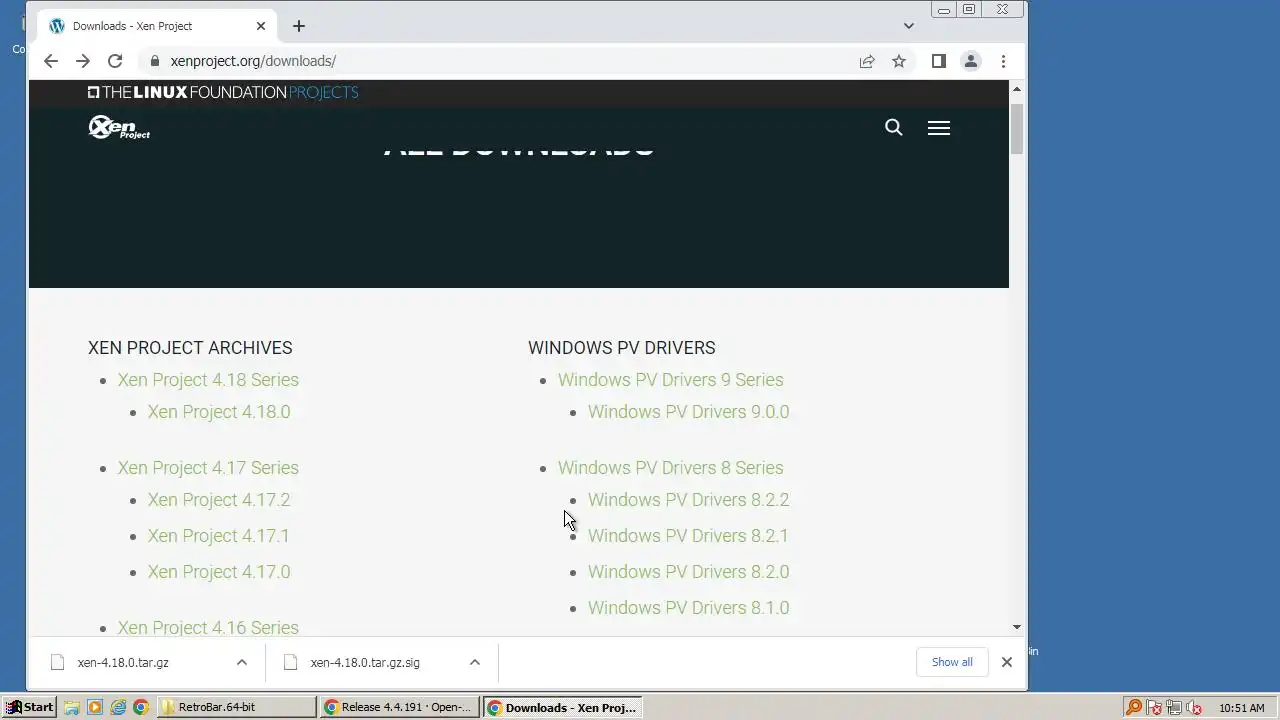Click the address bar URL
This screenshot has height=720, width=1280.
coord(253,61)
